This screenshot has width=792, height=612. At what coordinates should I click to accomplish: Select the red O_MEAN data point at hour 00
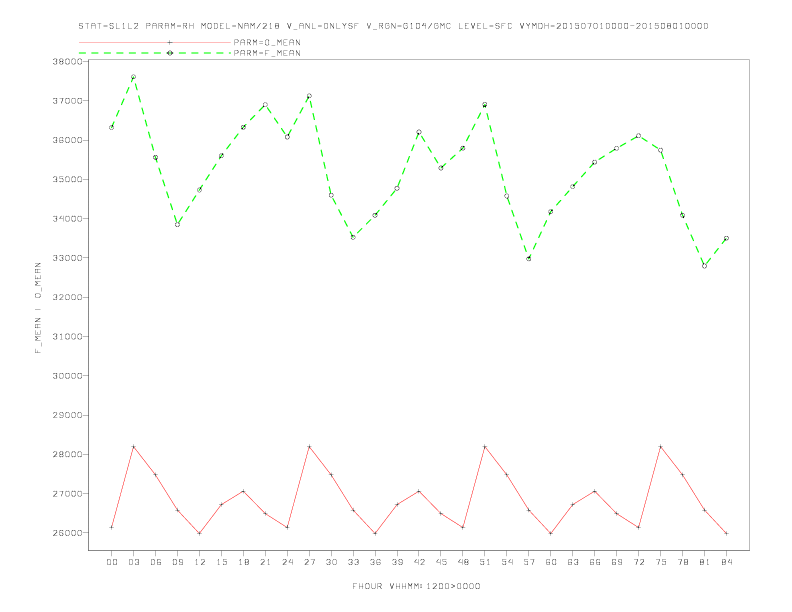pyautogui.click(x=112, y=527)
